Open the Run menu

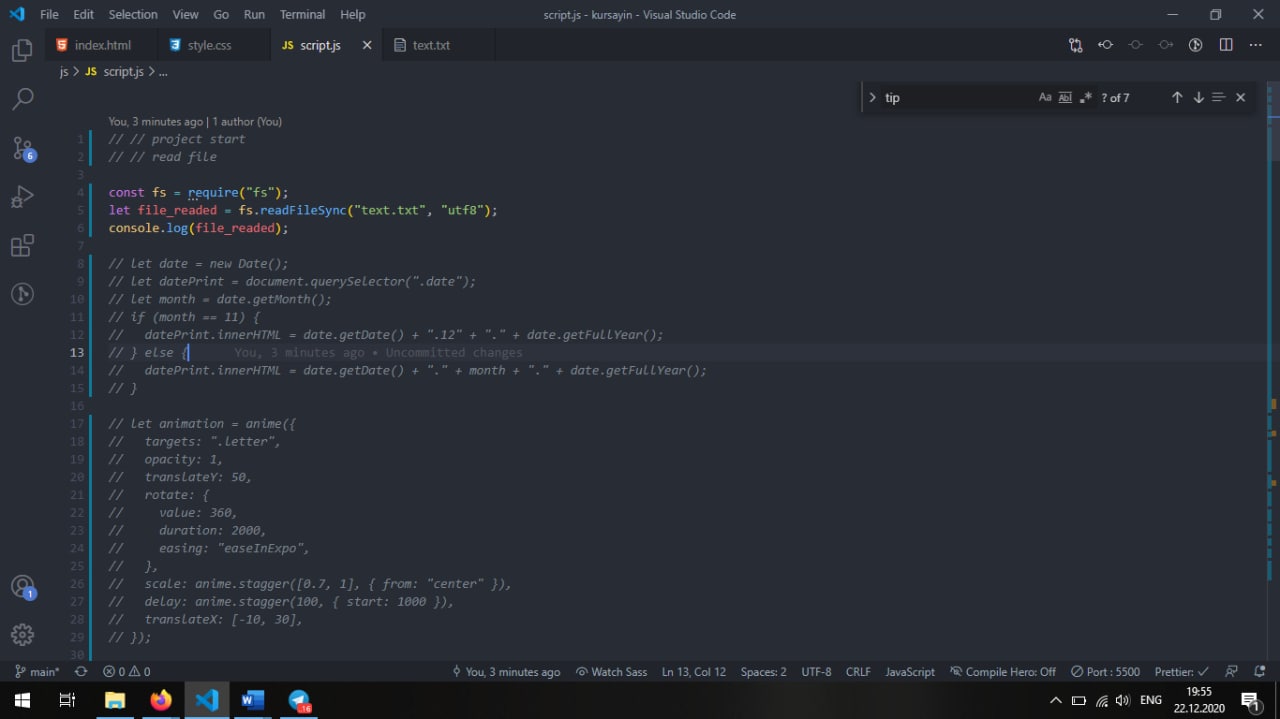point(254,14)
